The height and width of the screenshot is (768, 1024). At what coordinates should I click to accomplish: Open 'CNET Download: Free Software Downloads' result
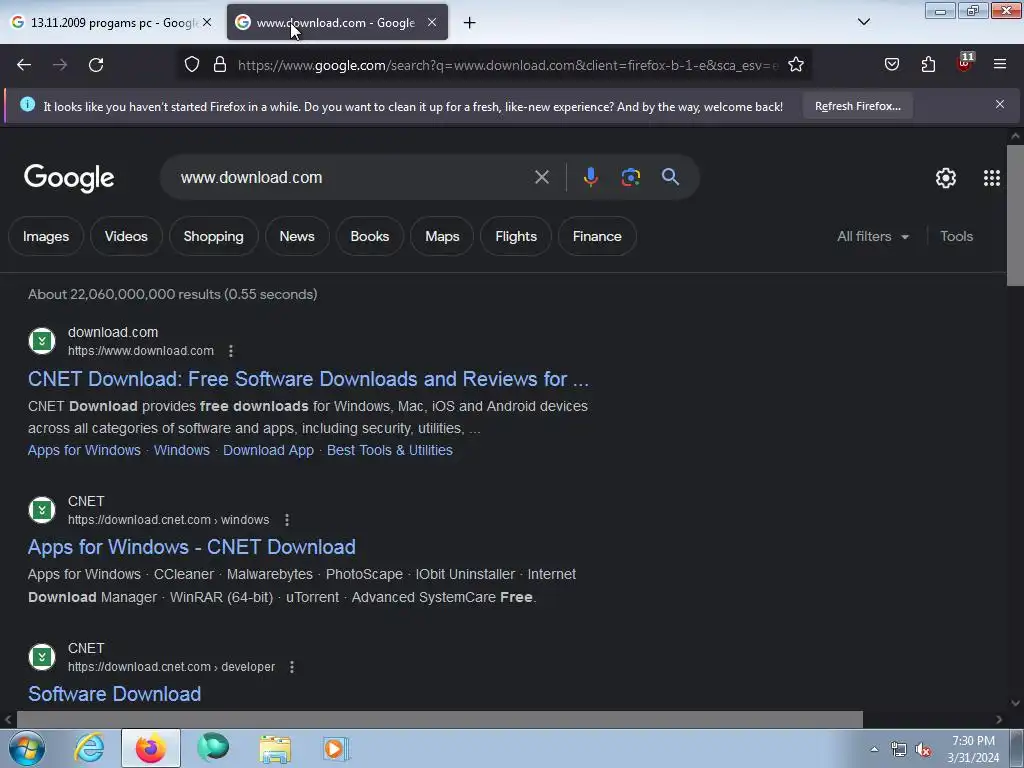coord(308,379)
